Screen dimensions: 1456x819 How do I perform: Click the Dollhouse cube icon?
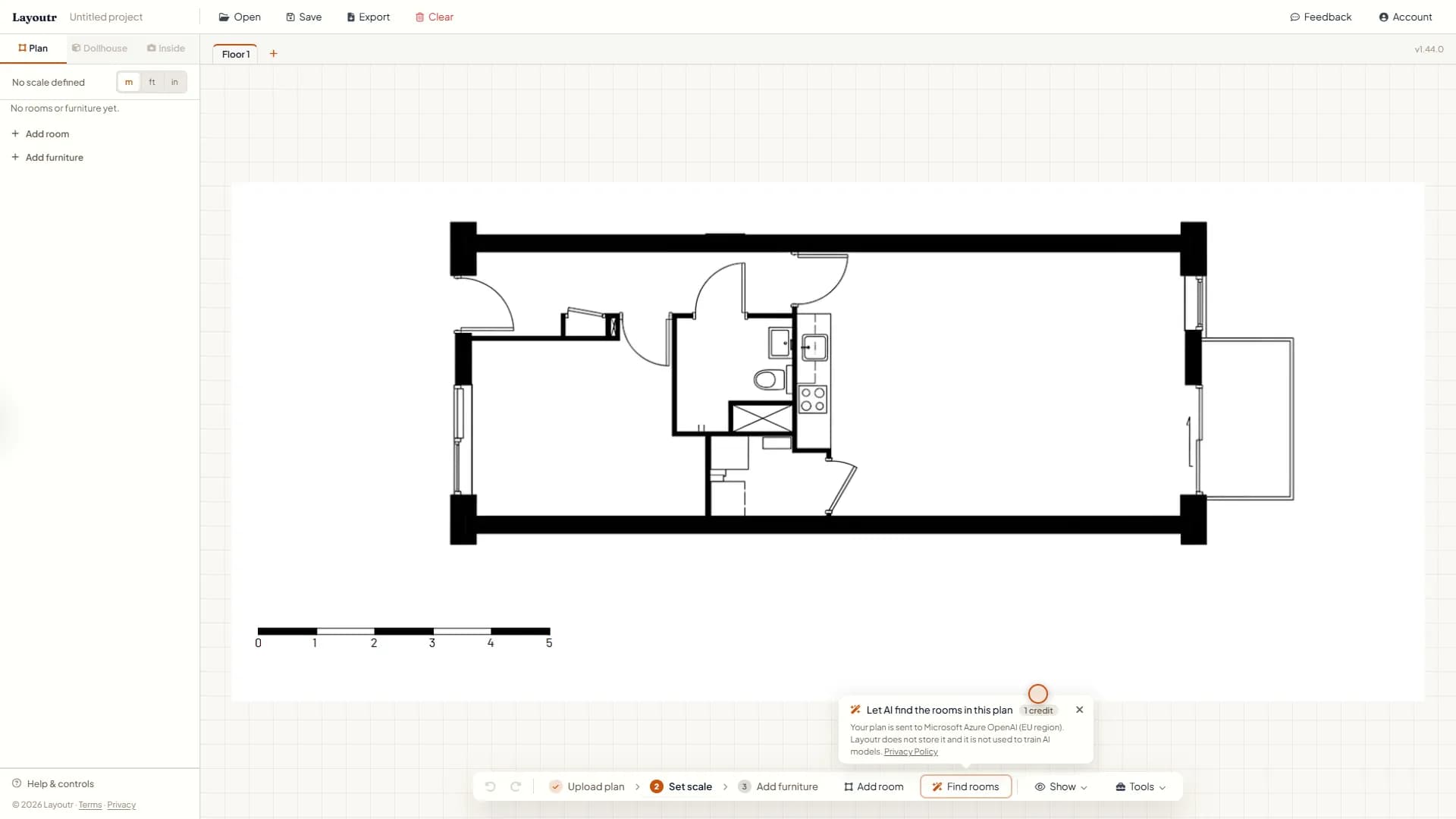(x=76, y=48)
